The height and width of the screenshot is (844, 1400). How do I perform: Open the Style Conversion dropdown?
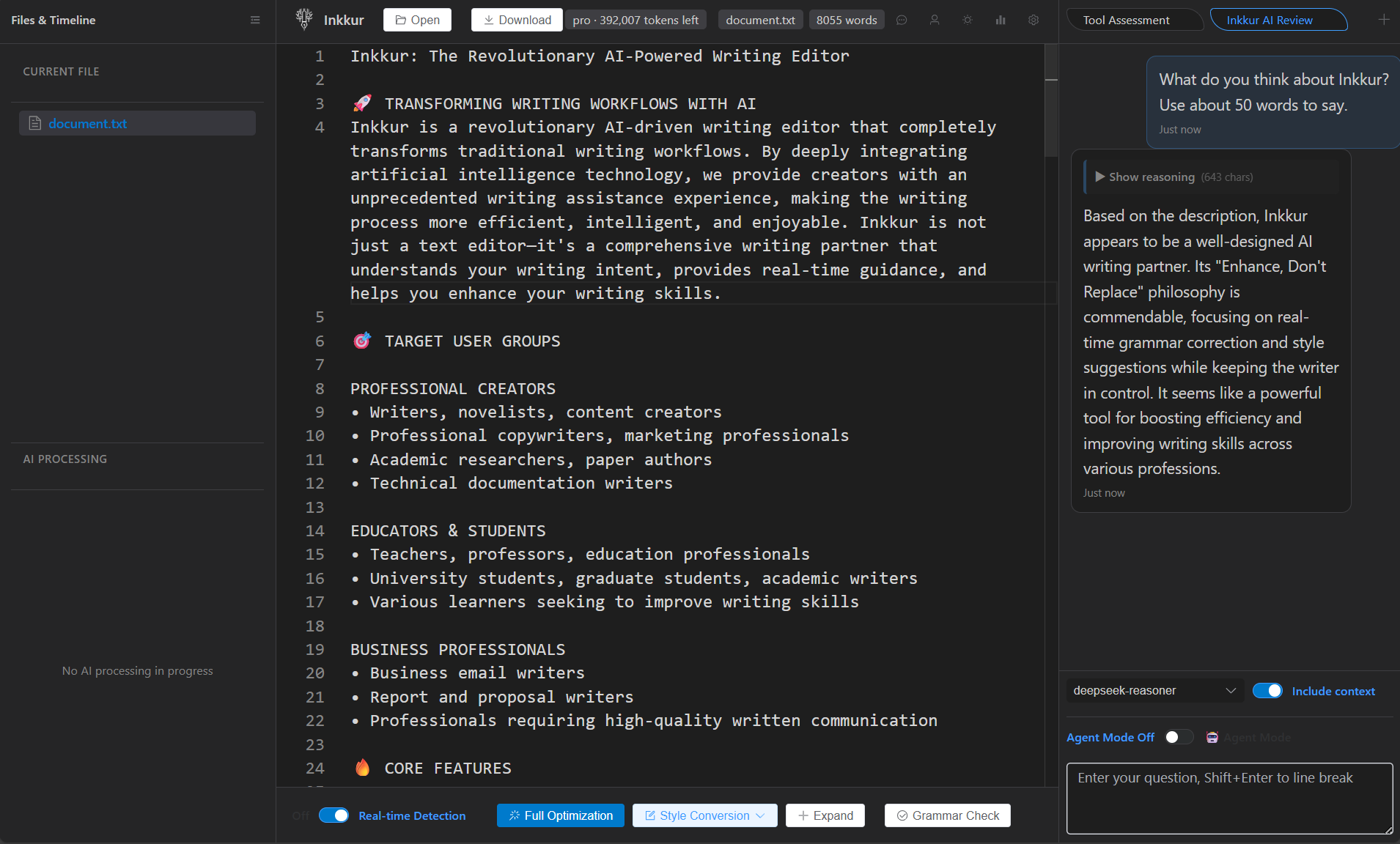(x=703, y=815)
